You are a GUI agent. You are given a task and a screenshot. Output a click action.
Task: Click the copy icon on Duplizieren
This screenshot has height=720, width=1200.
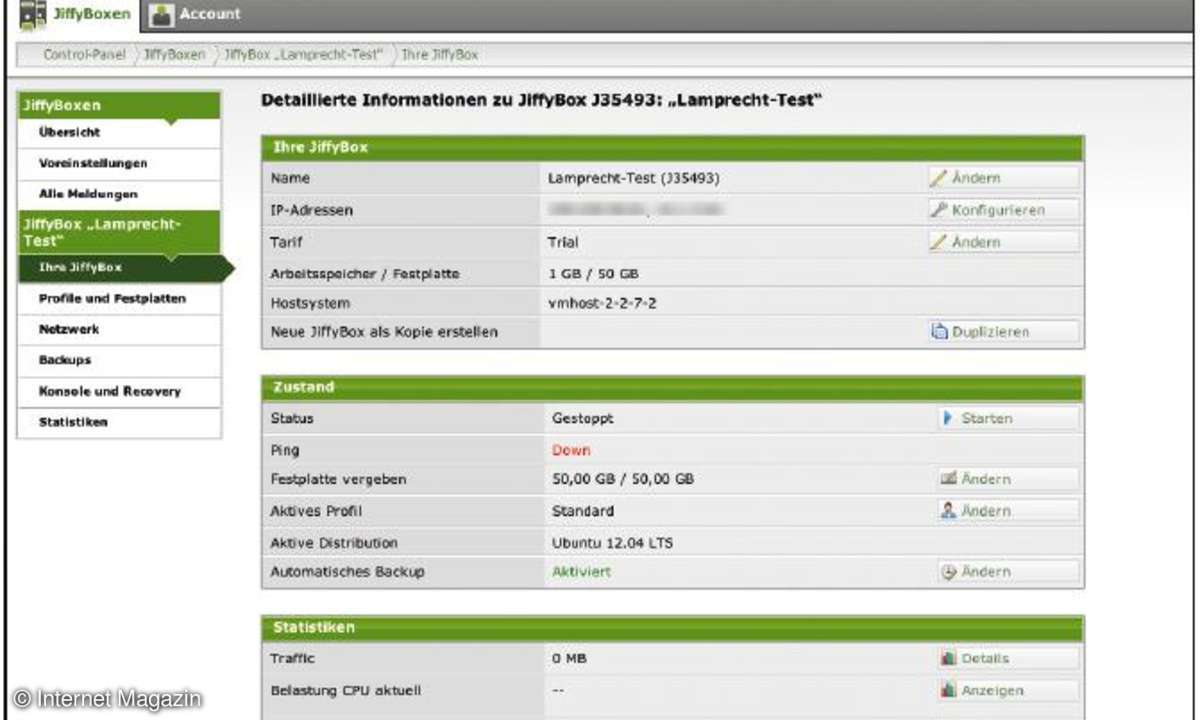click(939, 332)
